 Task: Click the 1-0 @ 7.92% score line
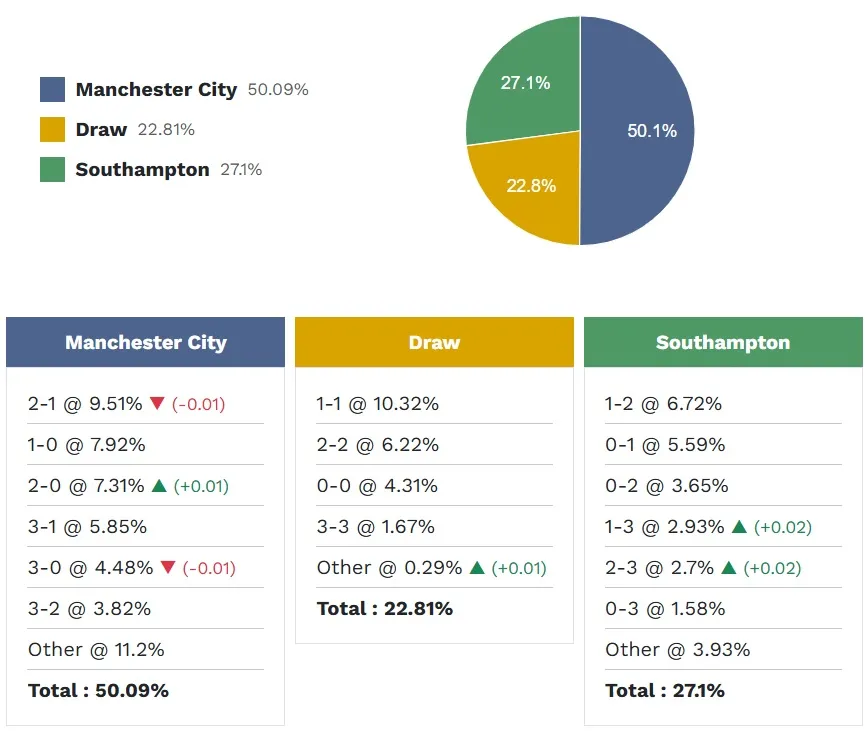87,445
